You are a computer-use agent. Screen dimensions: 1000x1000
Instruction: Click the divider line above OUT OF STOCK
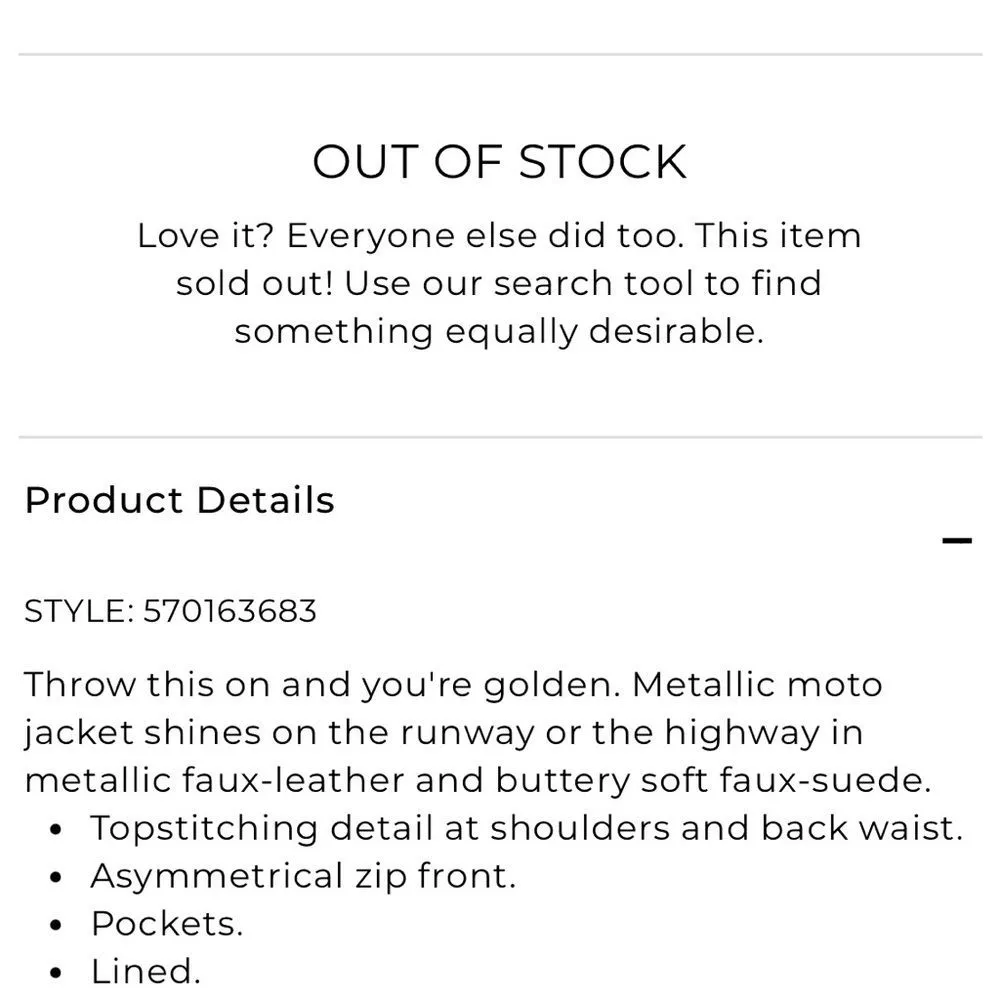(x=499, y=54)
